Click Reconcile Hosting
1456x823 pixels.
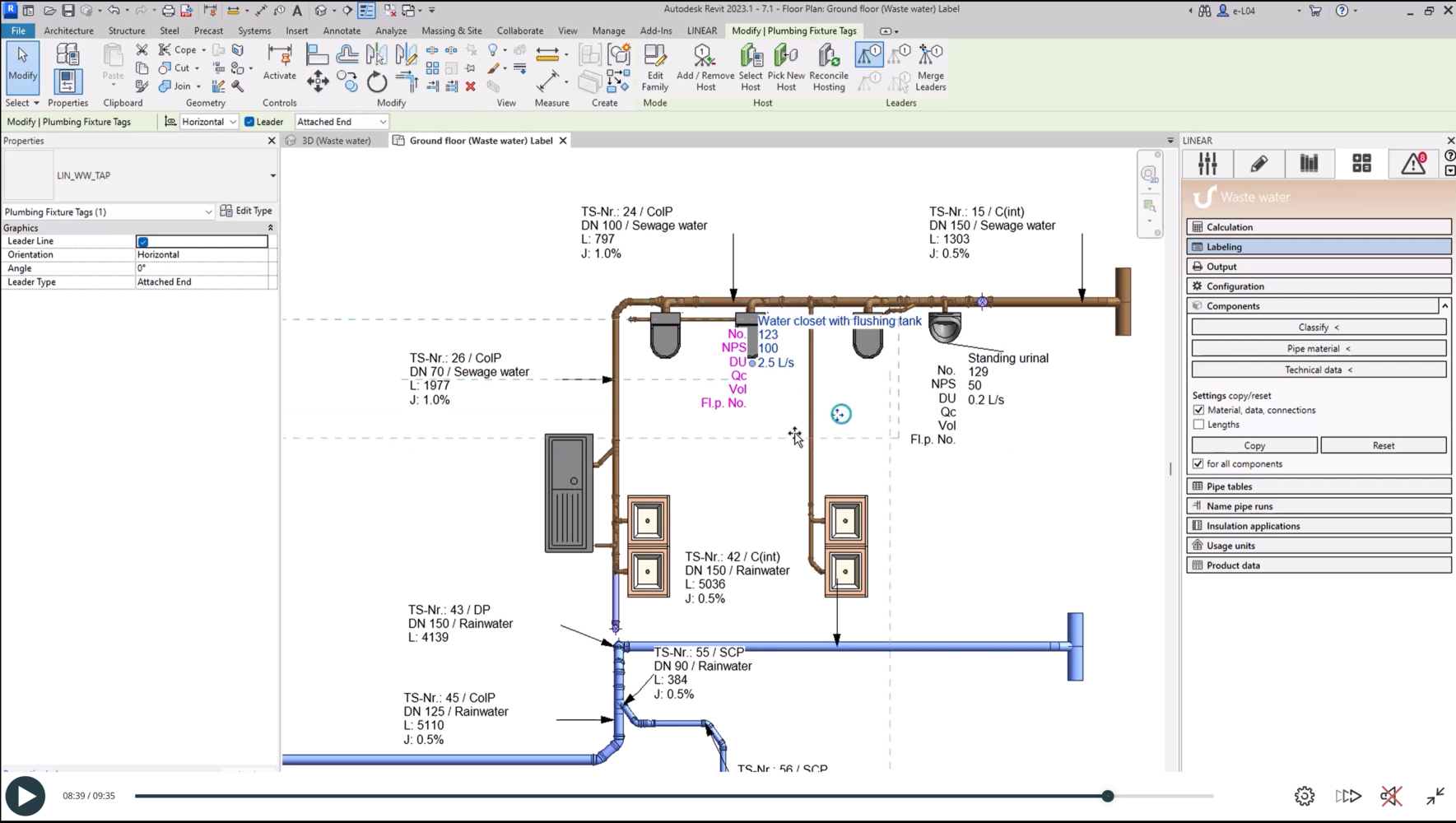pos(829,67)
